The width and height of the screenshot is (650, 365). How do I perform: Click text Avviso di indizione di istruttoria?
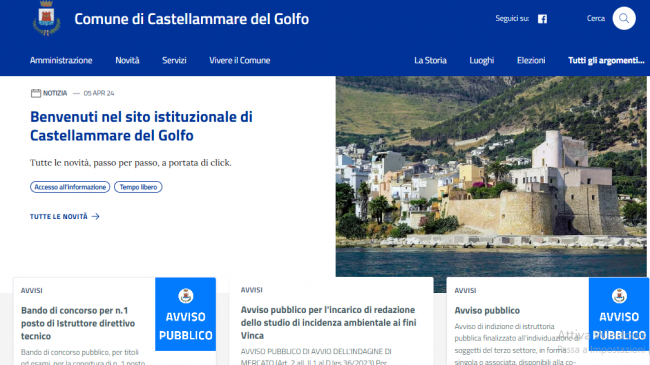[516, 344]
